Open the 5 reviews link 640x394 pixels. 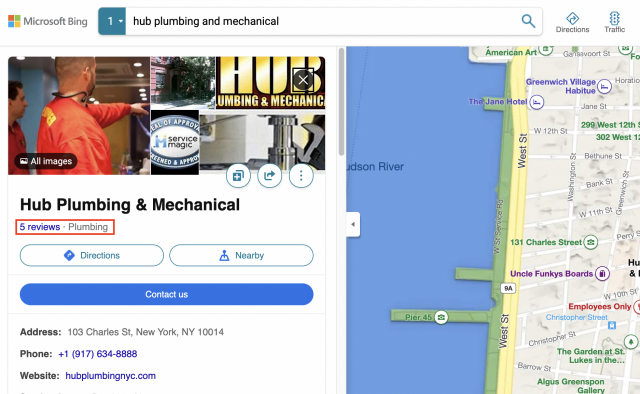coord(40,227)
